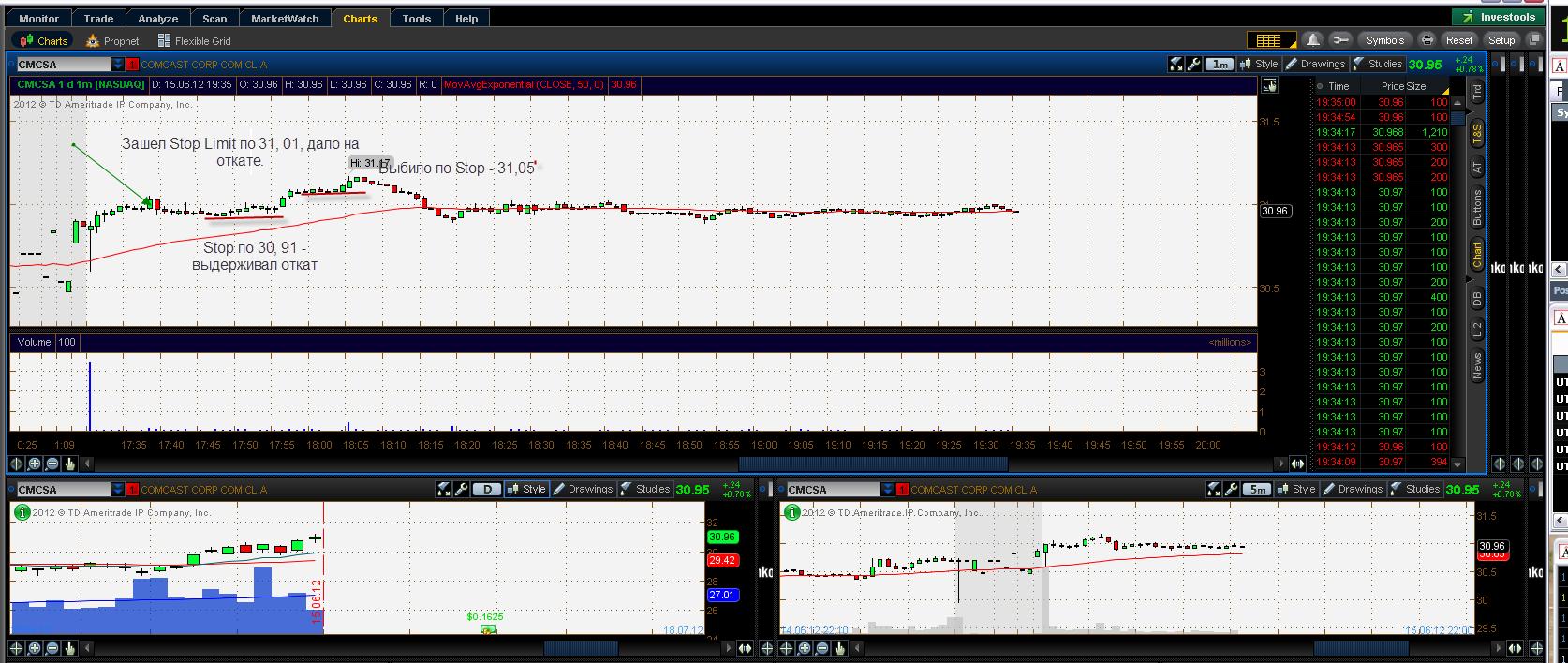The height and width of the screenshot is (663, 1568).
Task: Open the Drawings menu on main chart
Action: pyautogui.click(x=1315, y=64)
